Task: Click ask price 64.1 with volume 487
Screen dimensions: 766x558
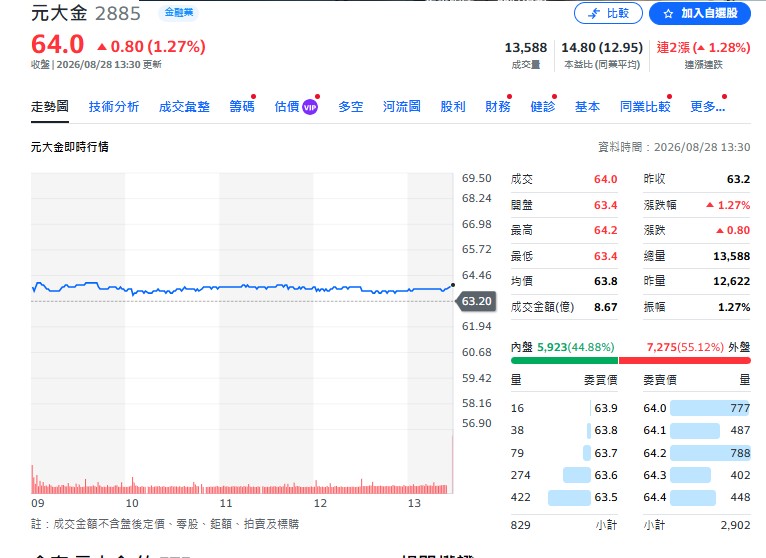Action: click(x=697, y=430)
